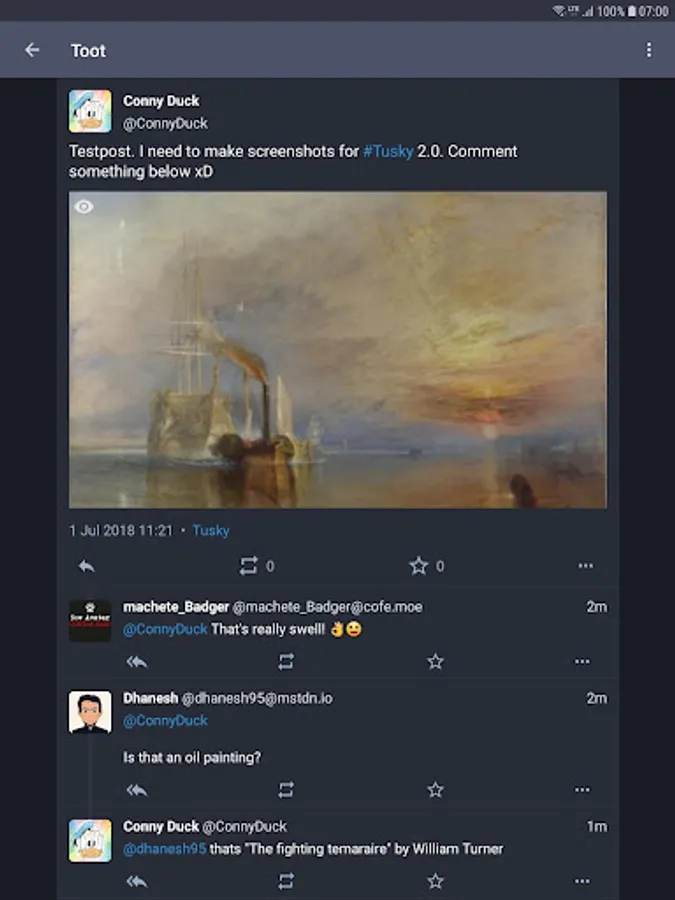Viewport: 675px width, 900px height.
Task: View Dhanesh's profile picture
Action: (x=90, y=712)
